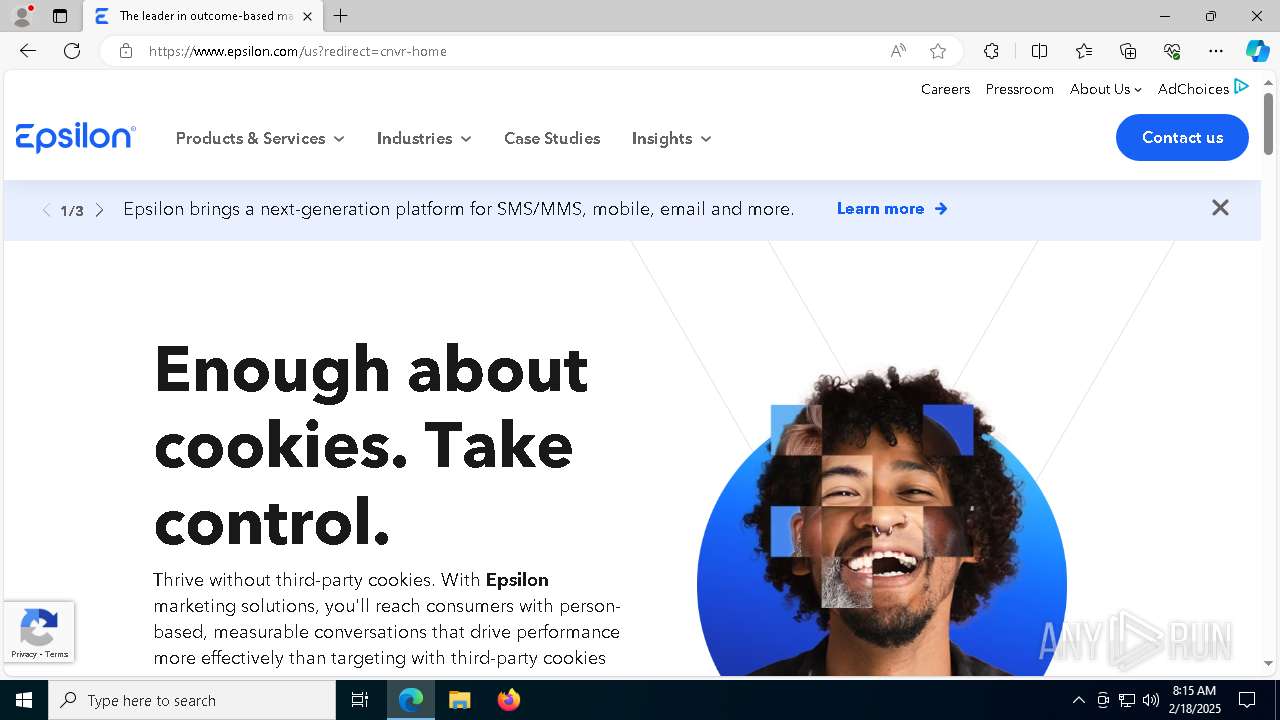Open the Case Studies page
The image size is (1280, 720).
tap(552, 138)
